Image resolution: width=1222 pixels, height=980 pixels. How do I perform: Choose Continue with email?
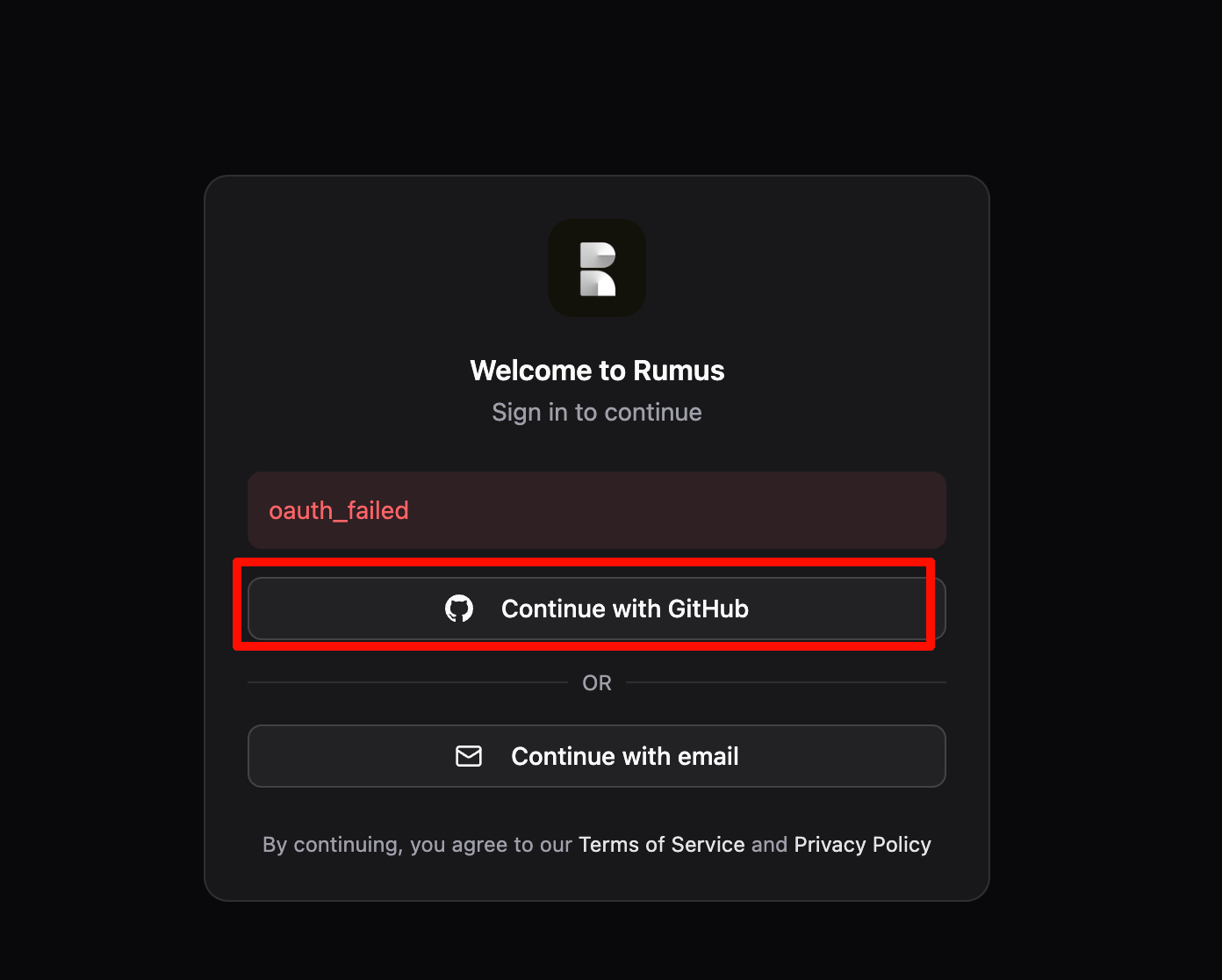pos(597,756)
